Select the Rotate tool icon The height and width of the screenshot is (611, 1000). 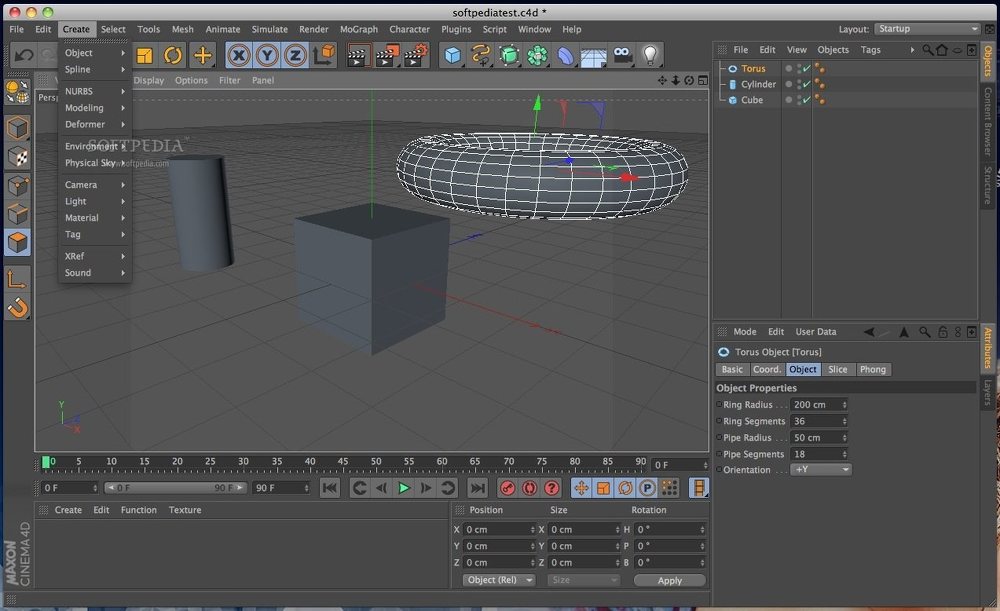coord(173,55)
